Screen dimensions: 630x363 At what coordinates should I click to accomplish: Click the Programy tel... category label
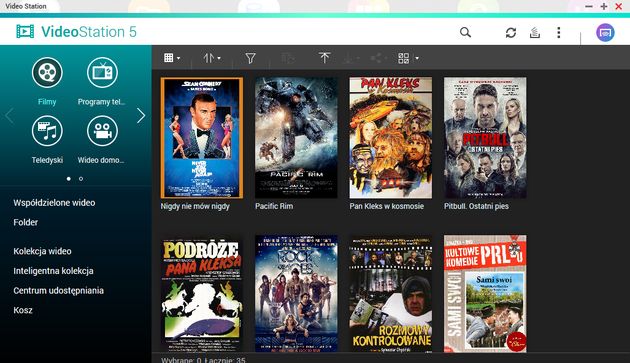click(102, 102)
